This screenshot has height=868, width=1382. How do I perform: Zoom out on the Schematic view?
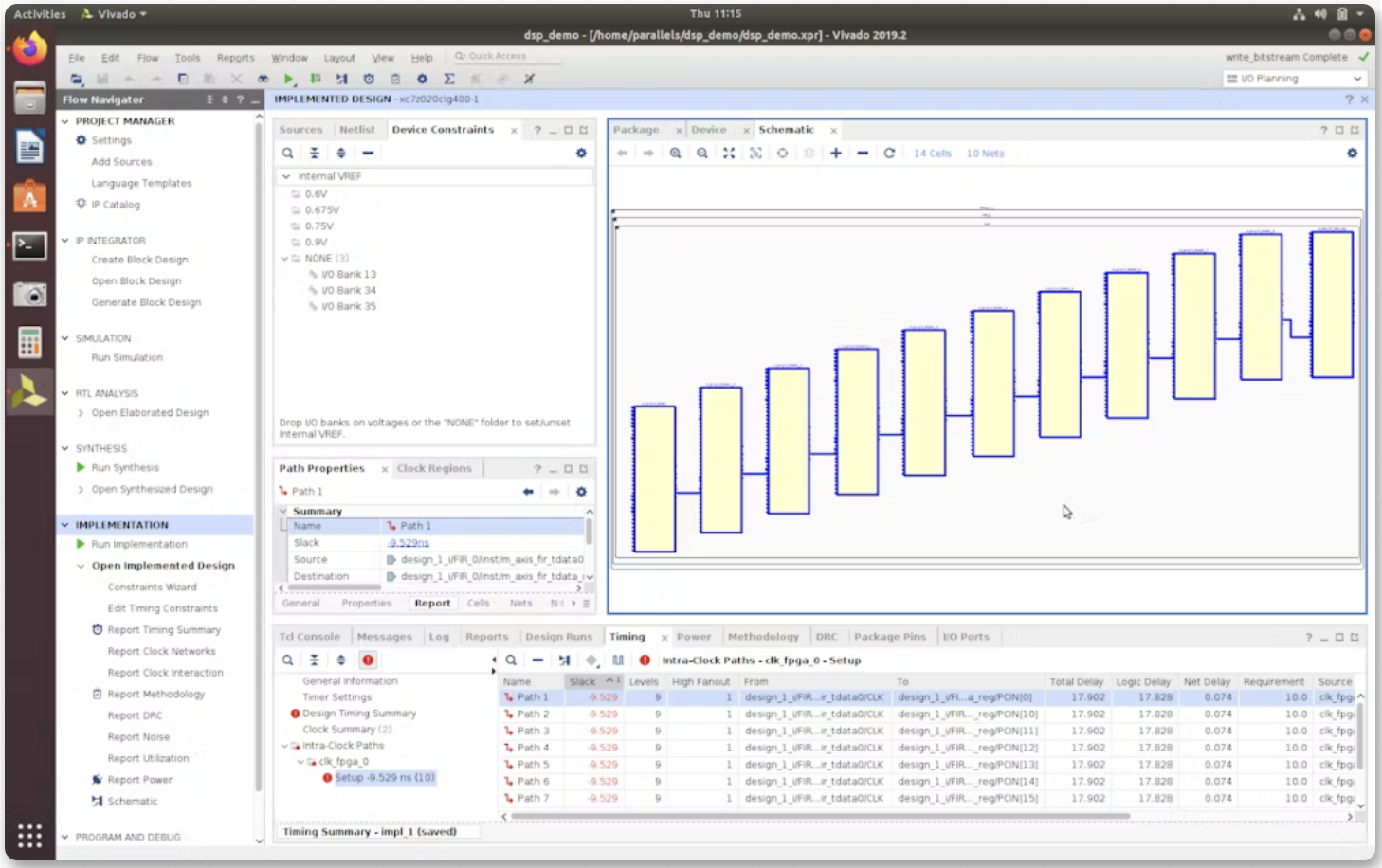(702, 153)
